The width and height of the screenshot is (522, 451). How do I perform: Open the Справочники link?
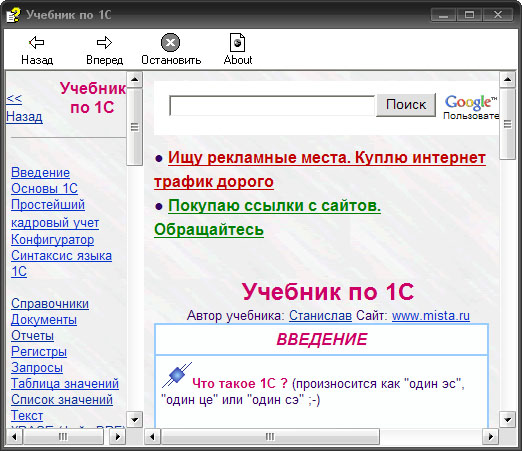50,304
